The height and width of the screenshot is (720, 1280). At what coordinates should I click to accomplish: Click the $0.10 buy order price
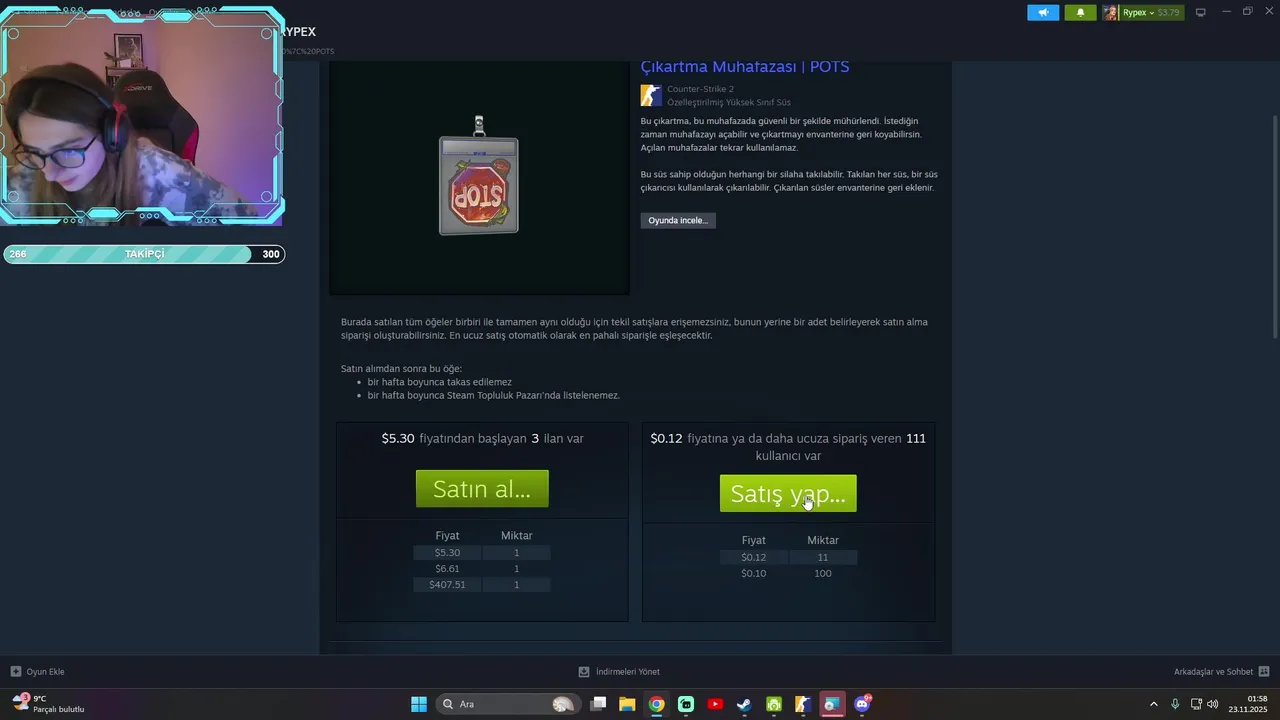coord(753,574)
